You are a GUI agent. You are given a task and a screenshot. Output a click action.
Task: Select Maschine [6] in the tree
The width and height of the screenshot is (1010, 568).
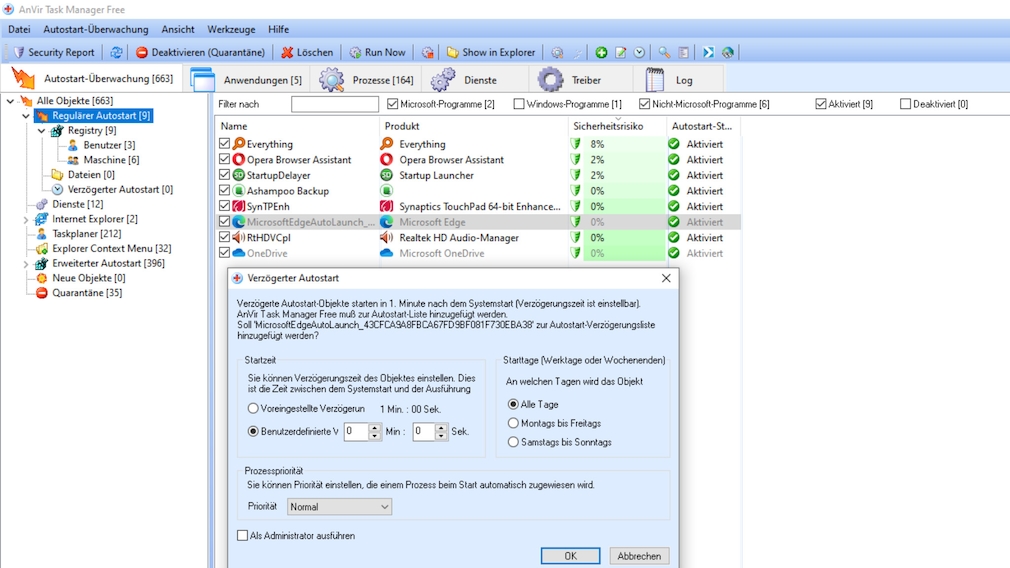pyautogui.click(x=111, y=160)
